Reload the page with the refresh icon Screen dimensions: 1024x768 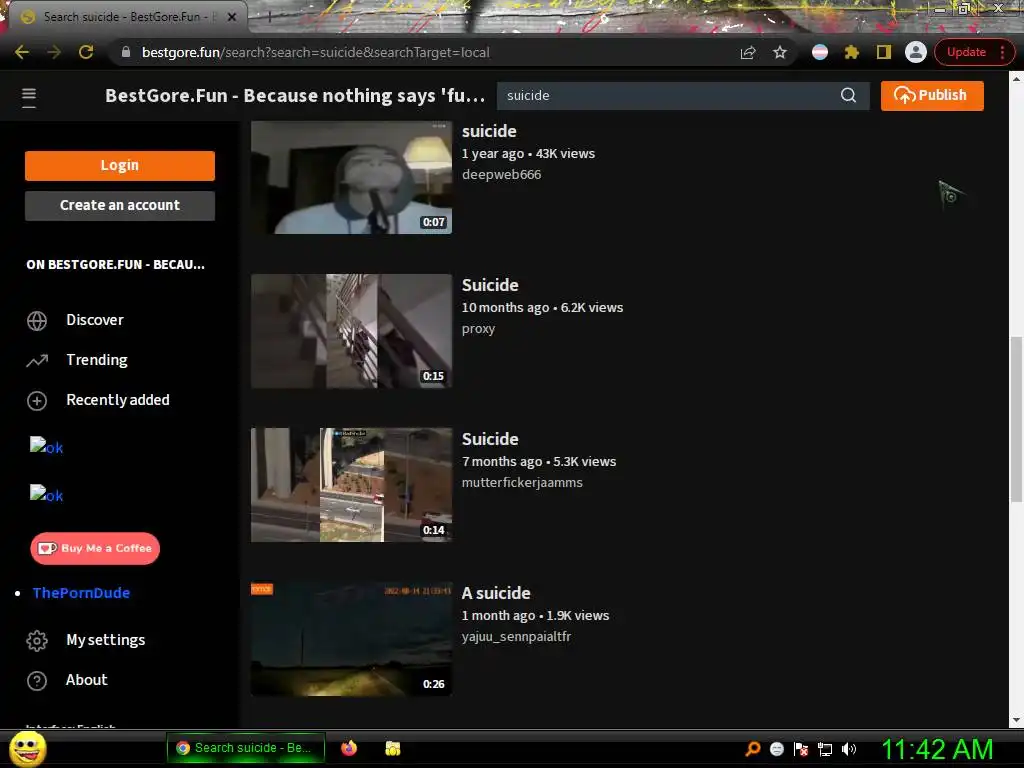tap(86, 52)
